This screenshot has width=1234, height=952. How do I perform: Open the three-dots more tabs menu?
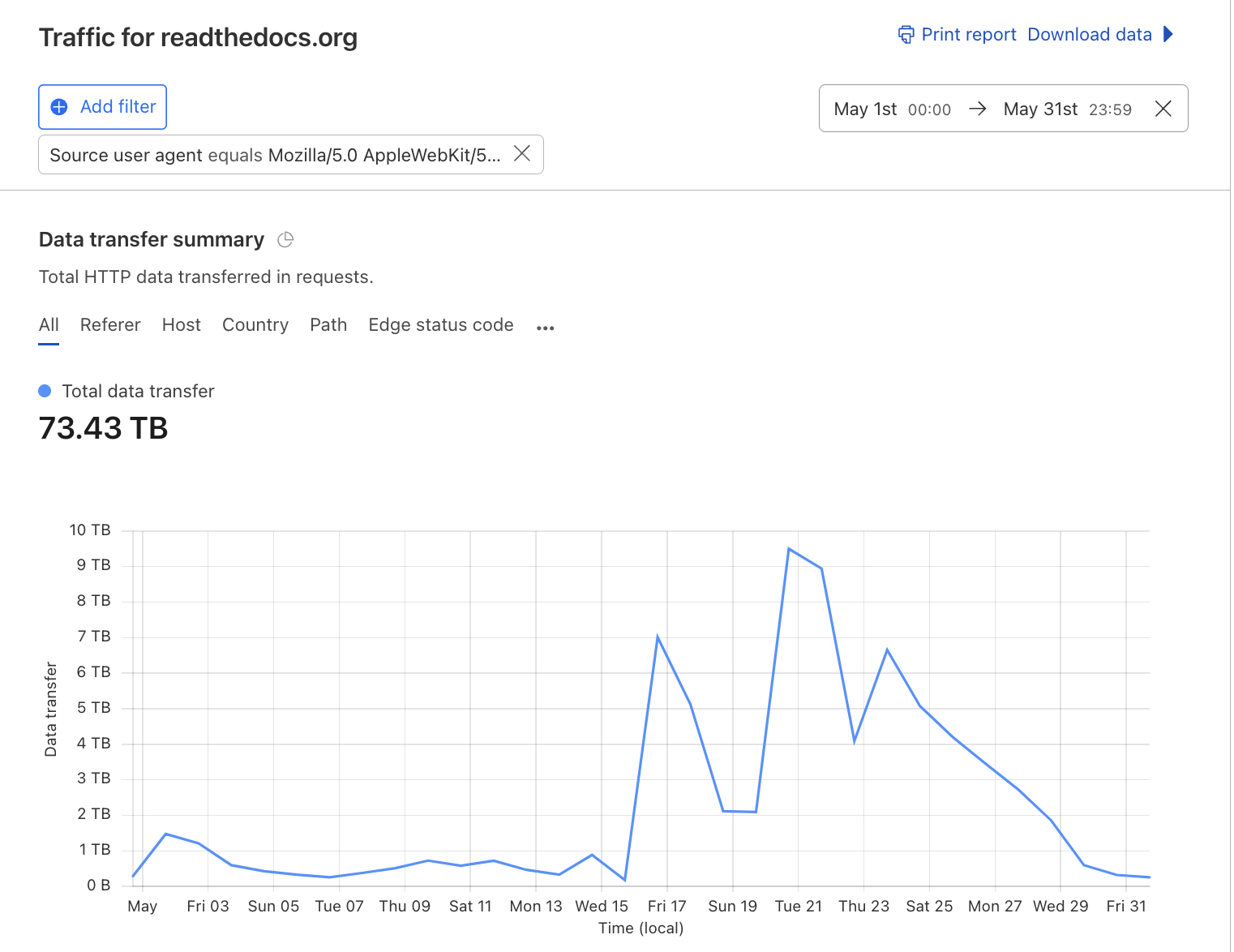point(545,328)
